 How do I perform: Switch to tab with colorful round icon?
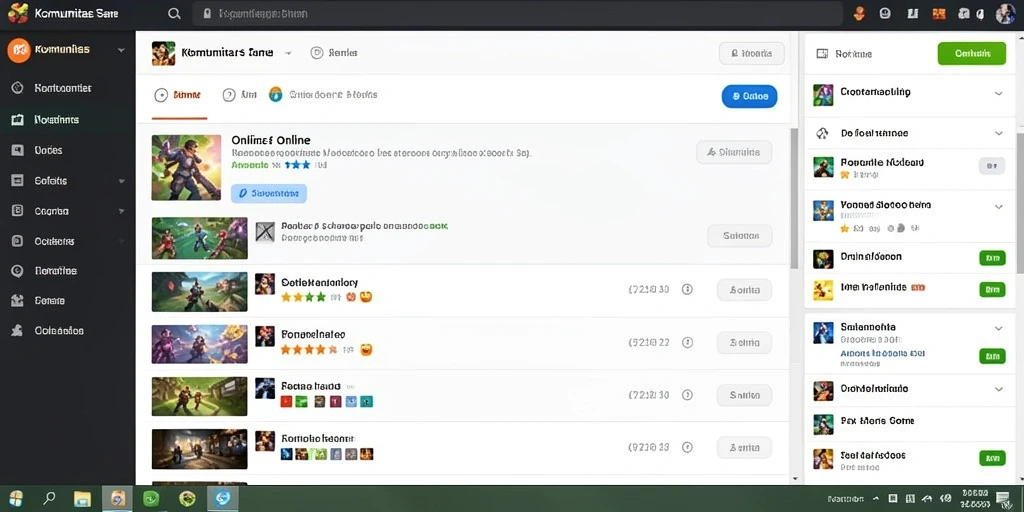point(323,95)
